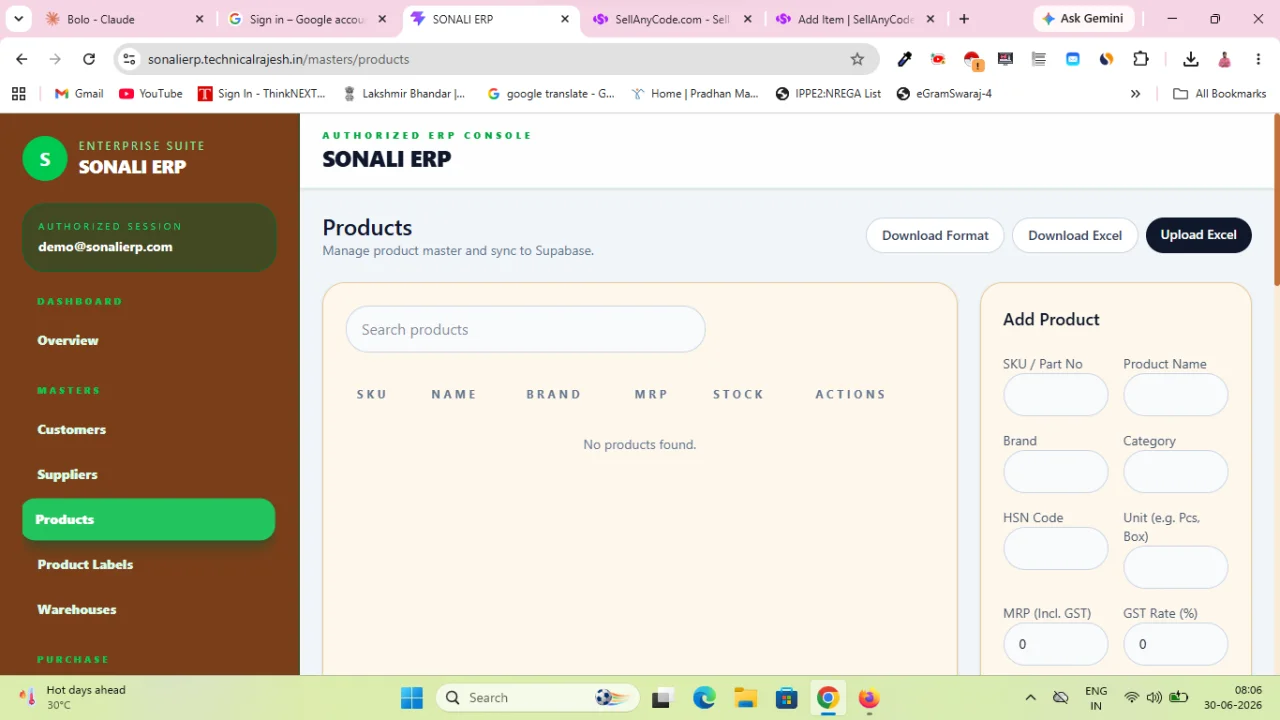Open Gmail bookmark
This screenshot has height=720, width=1280.
click(79, 94)
